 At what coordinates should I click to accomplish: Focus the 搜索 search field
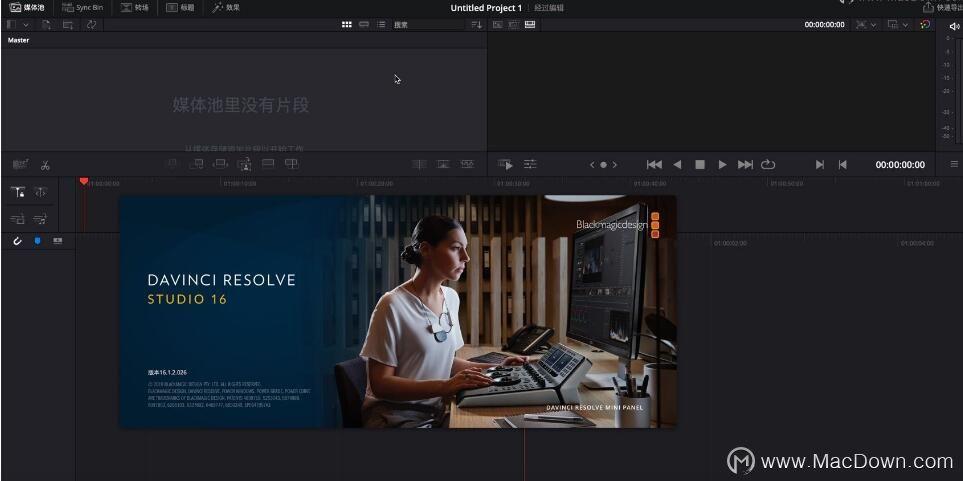point(428,25)
